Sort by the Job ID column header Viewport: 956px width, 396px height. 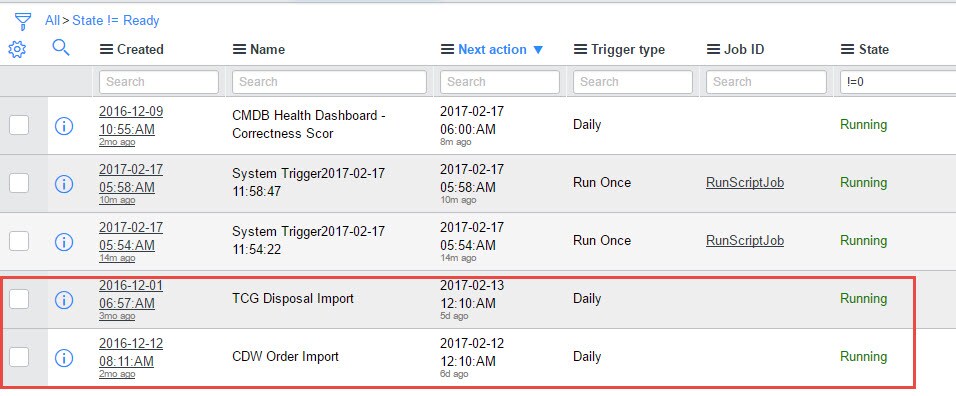click(743, 49)
